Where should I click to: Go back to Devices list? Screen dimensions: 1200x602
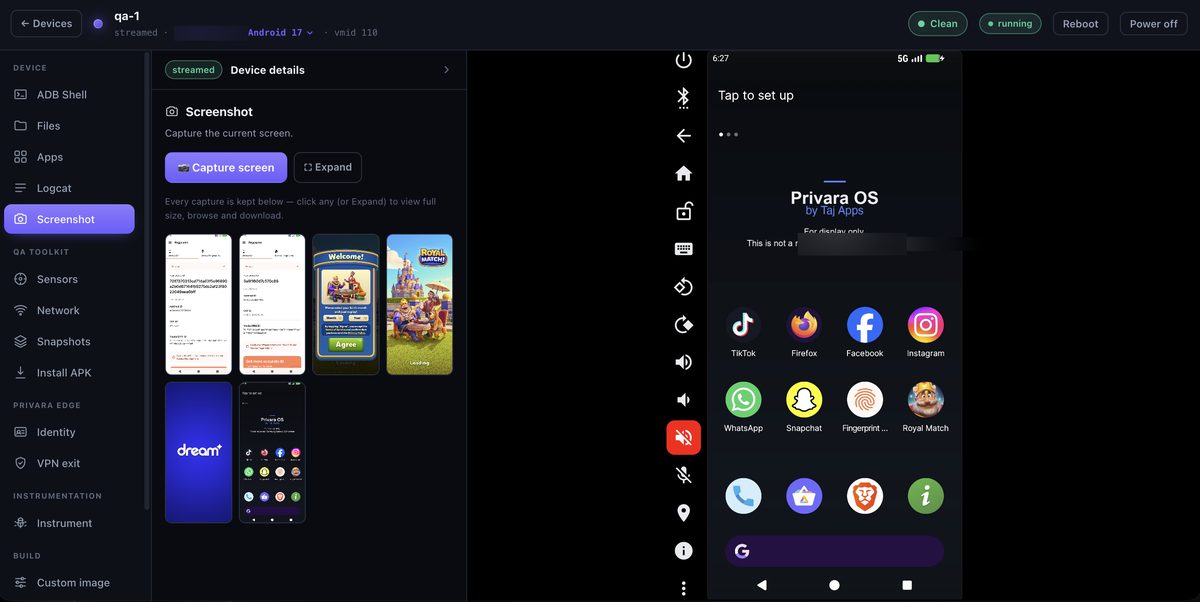pos(46,23)
